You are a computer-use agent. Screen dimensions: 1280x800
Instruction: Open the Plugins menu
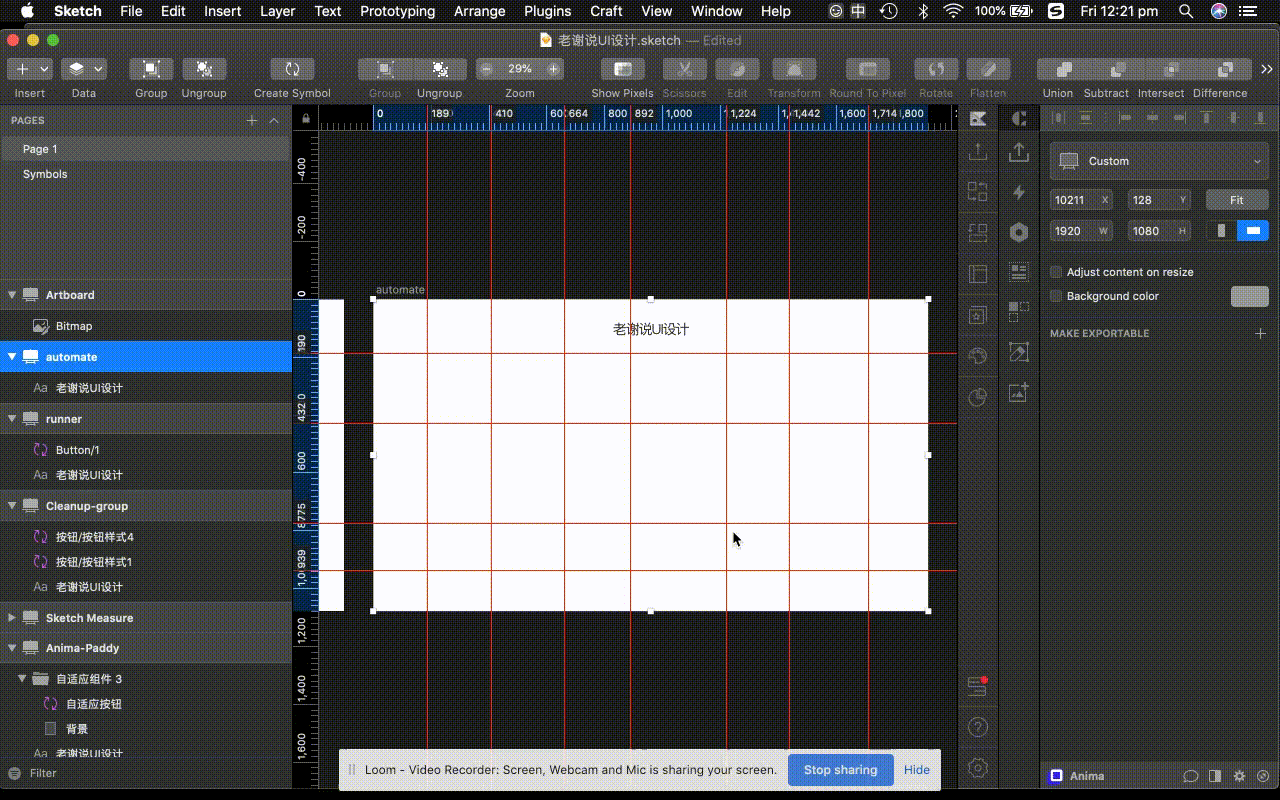[x=548, y=11]
